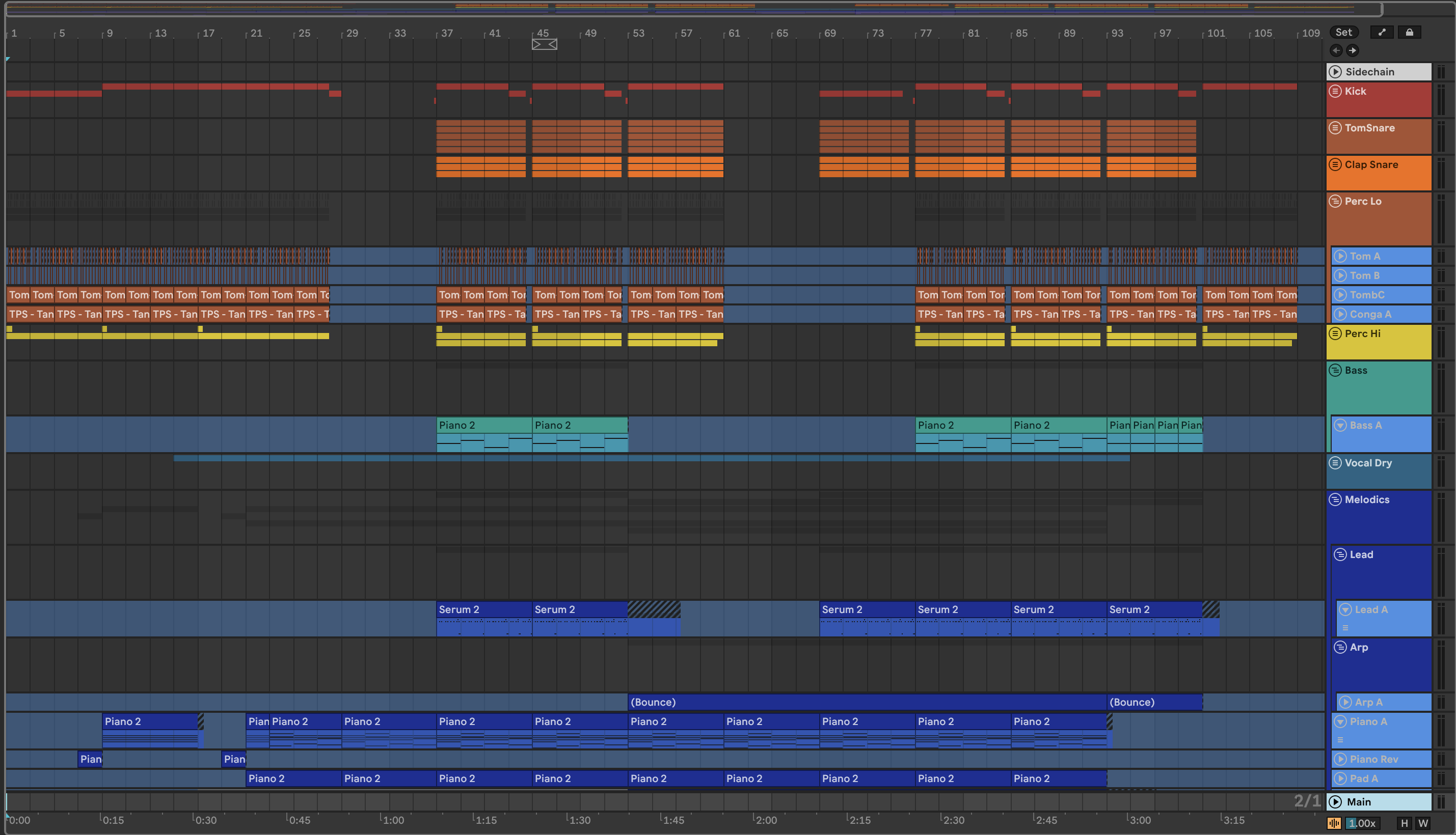Unfold the Tom A track
The width and height of the screenshot is (1456, 835).
coord(1340,256)
